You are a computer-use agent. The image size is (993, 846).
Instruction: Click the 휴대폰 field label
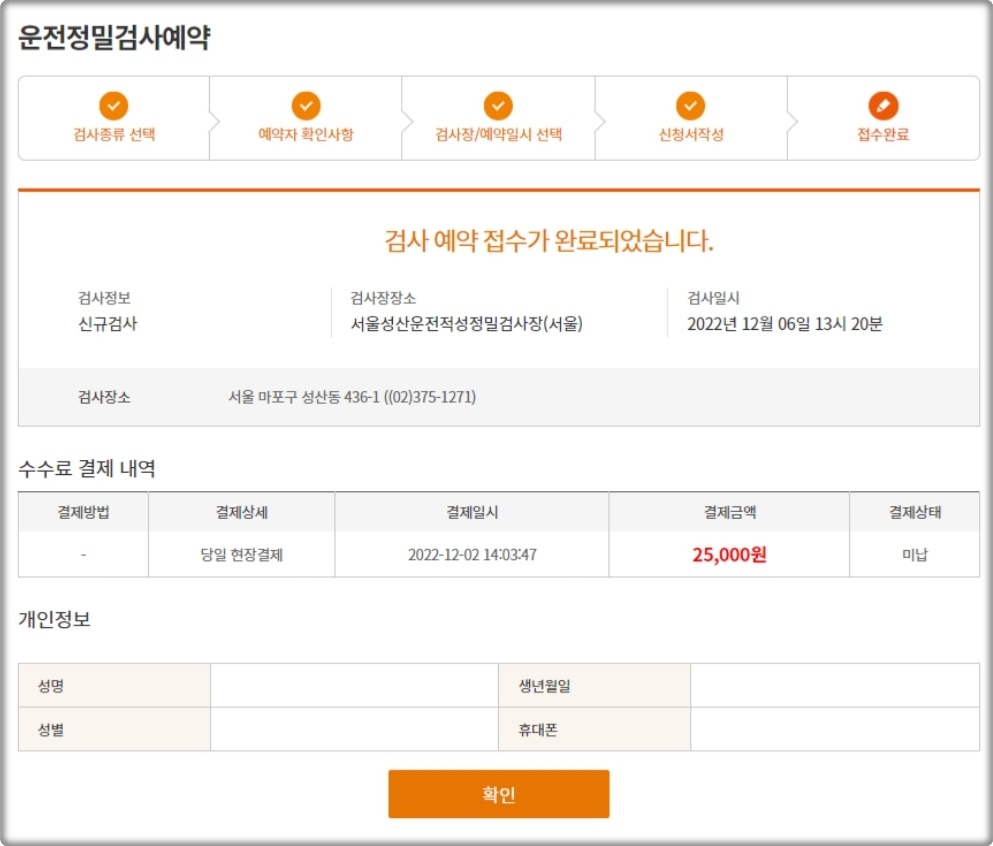(538, 729)
